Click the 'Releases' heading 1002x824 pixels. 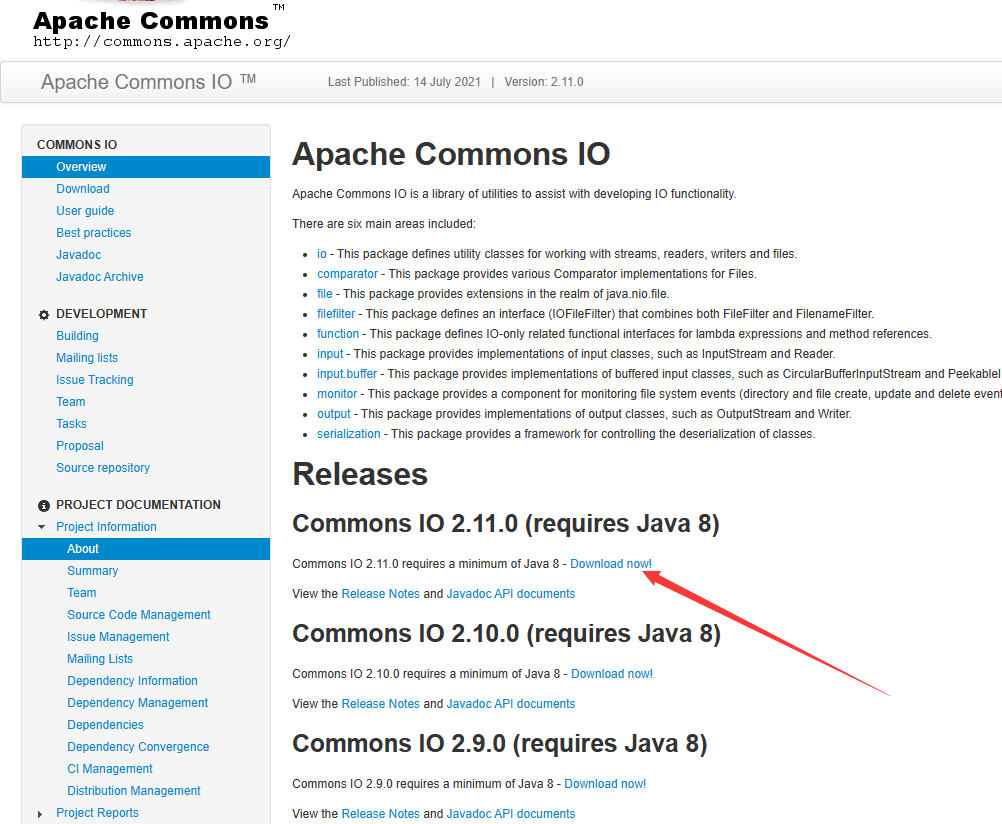[360, 474]
